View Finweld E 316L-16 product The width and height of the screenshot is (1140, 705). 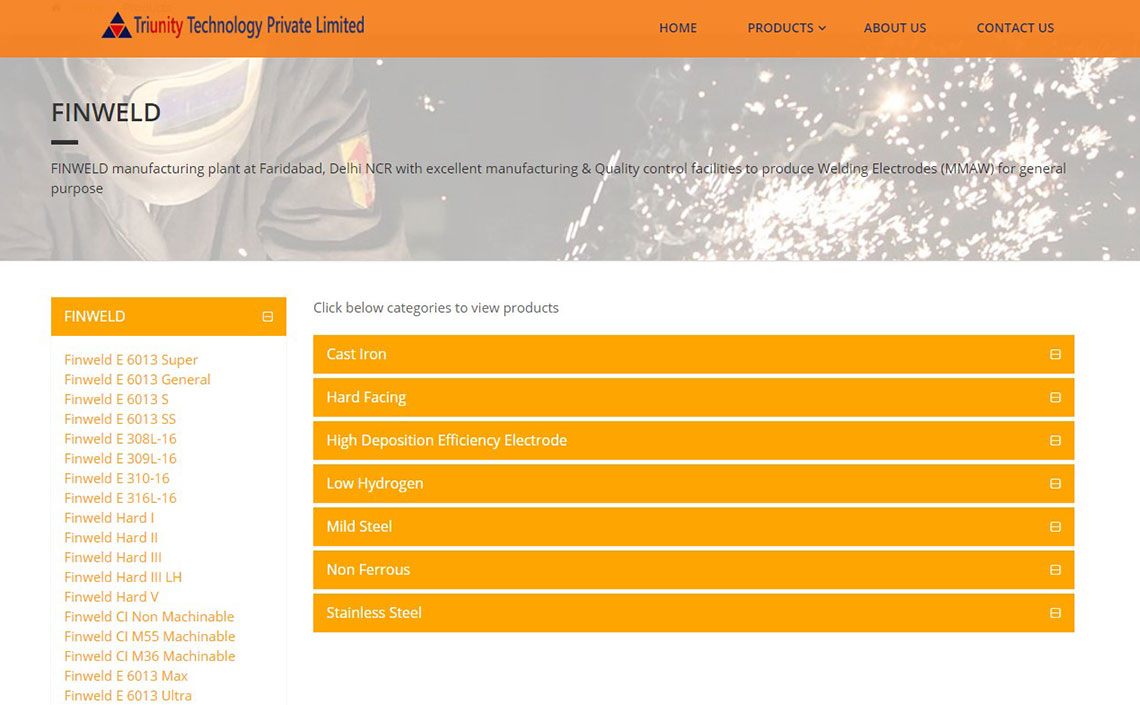tap(120, 498)
